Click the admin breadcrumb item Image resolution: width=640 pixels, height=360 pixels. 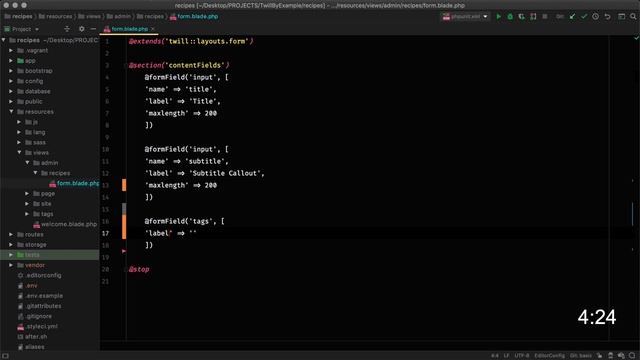[x=119, y=16]
